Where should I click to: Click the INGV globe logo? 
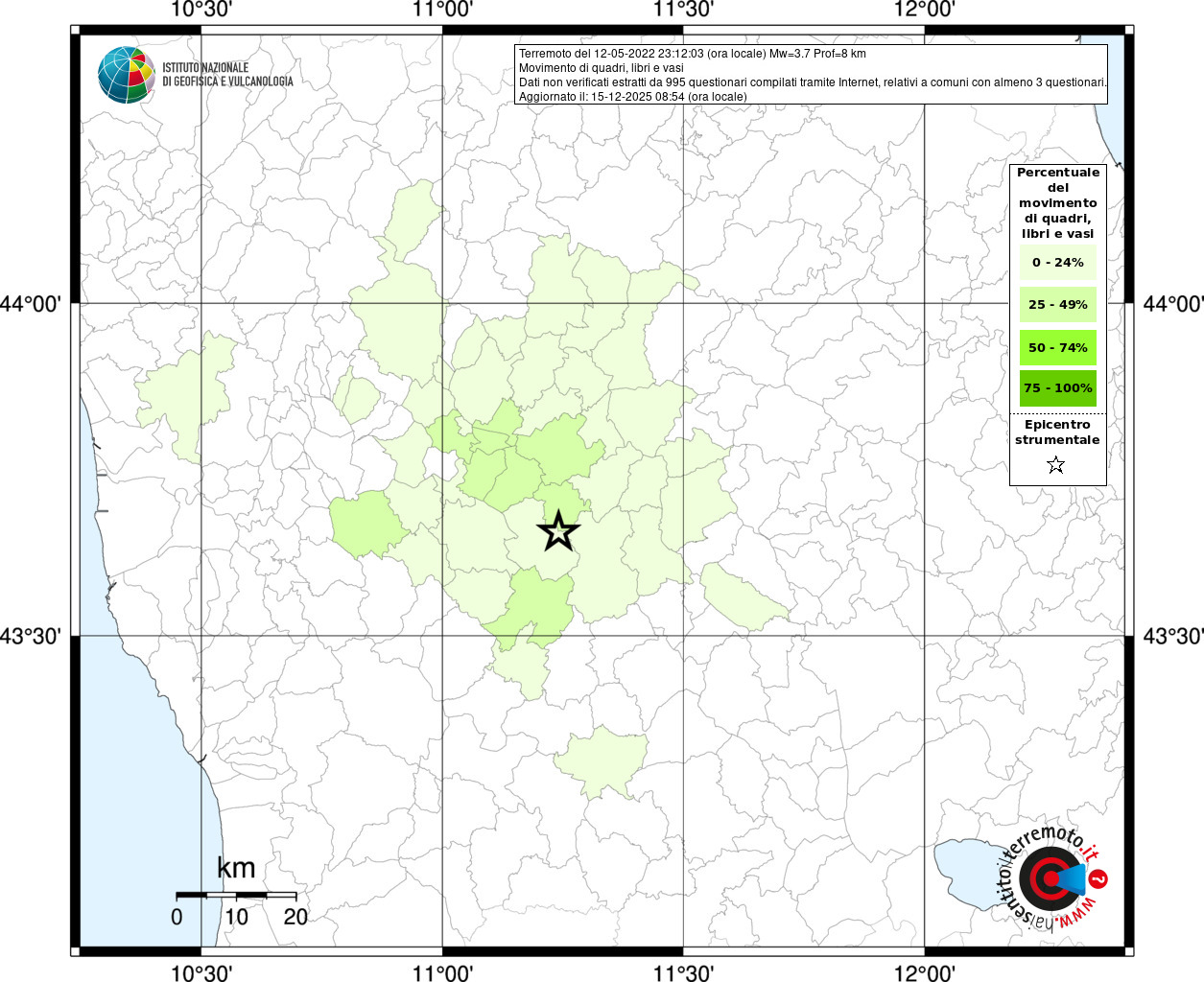point(126,75)
